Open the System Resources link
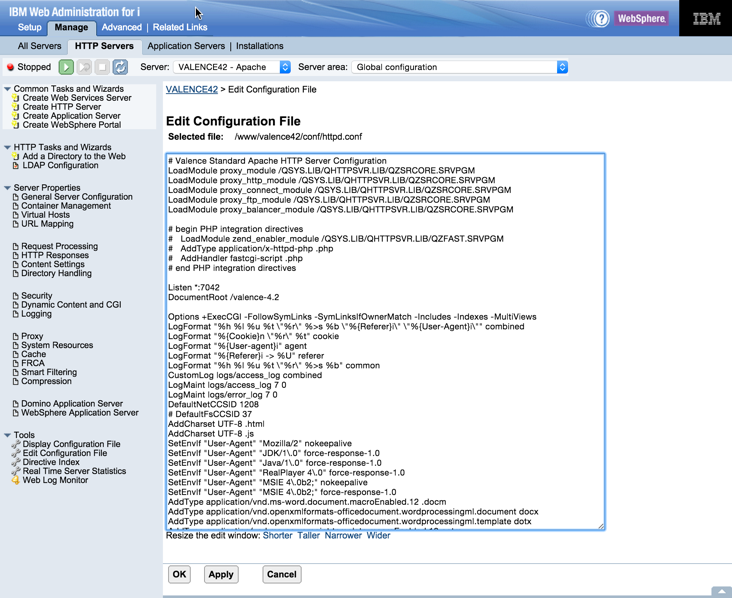Screen dimensions: 732x598 coord(57,345)
